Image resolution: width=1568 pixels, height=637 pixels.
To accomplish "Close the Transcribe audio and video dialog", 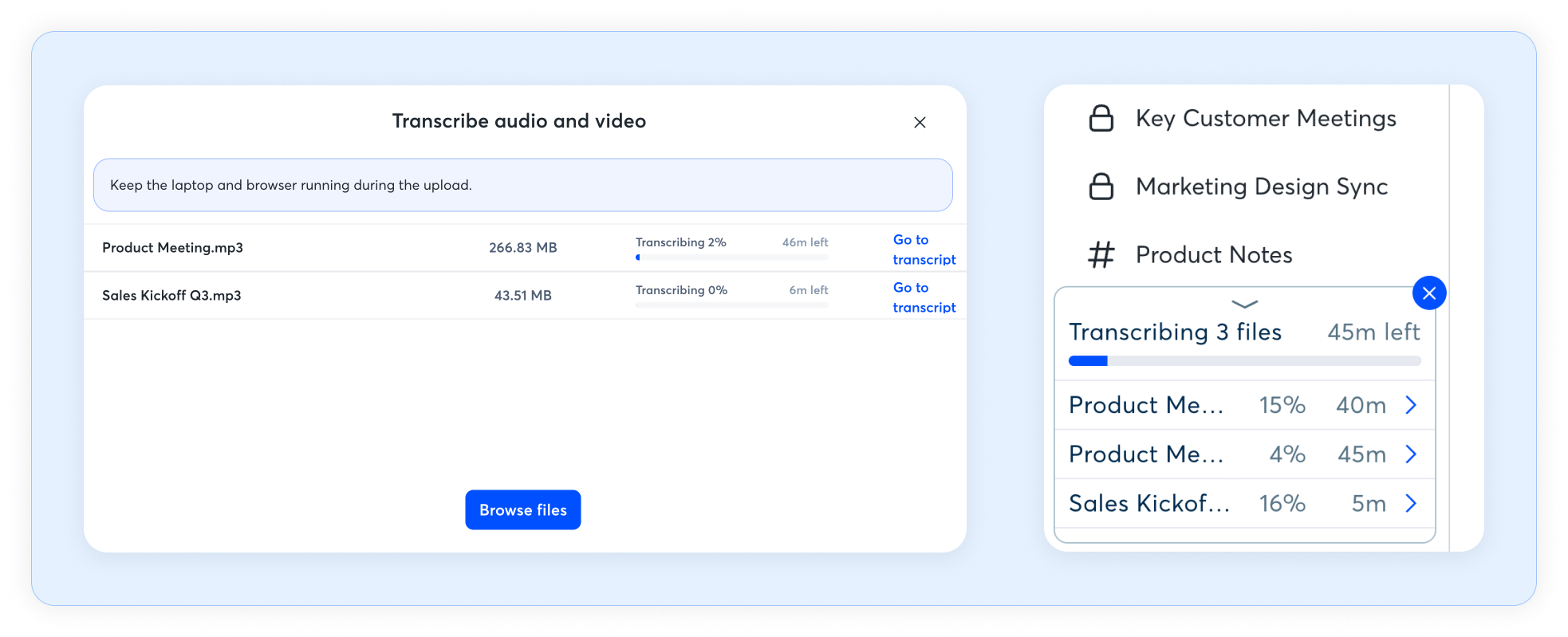I will pyautogui.click(x=920, y=122).
